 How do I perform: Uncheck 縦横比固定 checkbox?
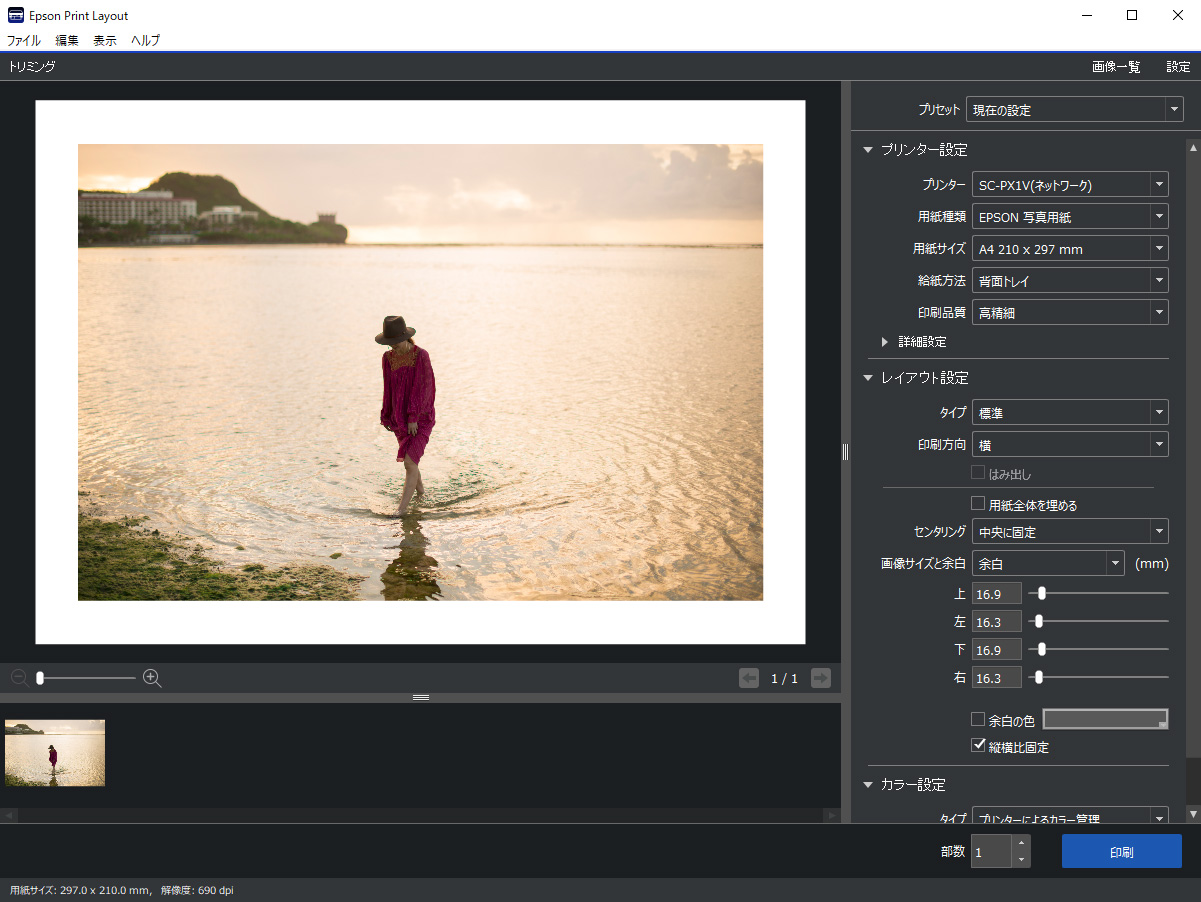click(979, 745)
